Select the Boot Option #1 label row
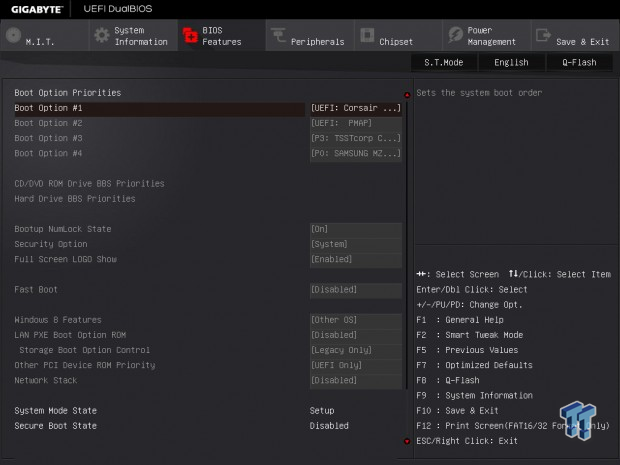 click(159, 108)
